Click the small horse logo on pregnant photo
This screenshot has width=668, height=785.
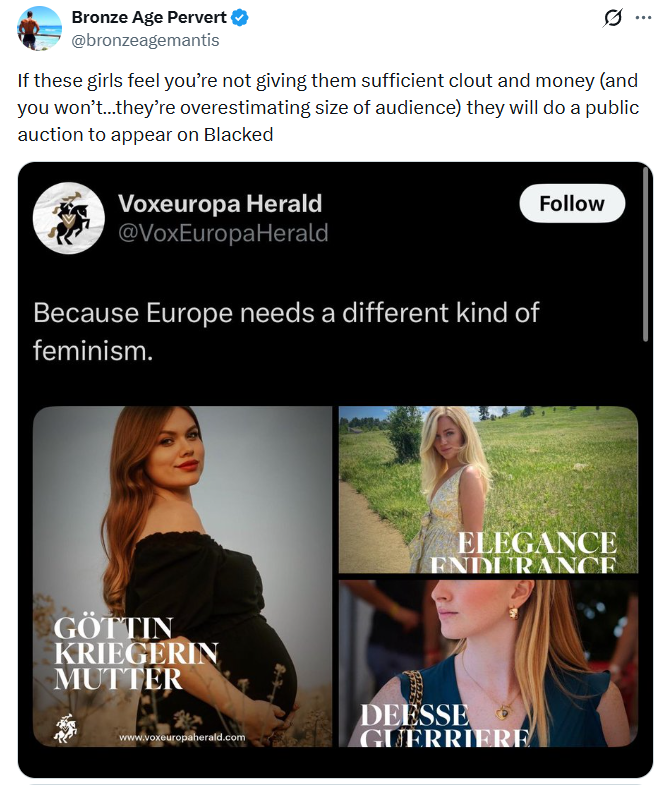click(66, 728)
